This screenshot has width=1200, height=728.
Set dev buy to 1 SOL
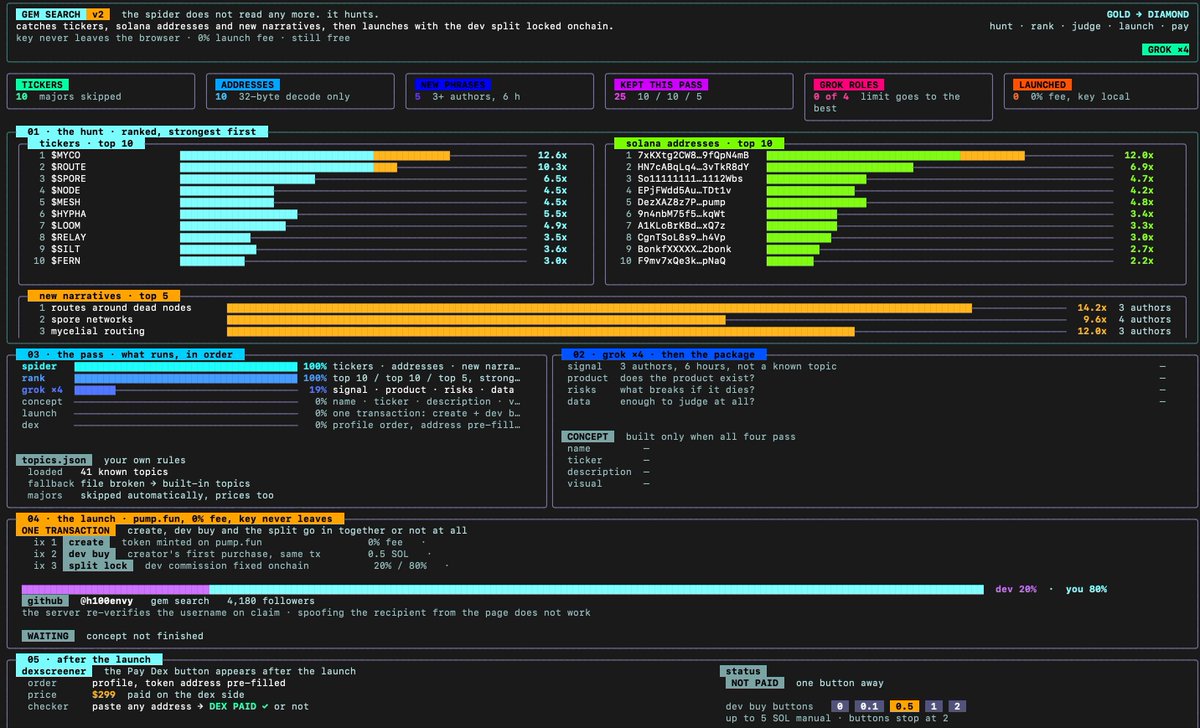point(932,707)
